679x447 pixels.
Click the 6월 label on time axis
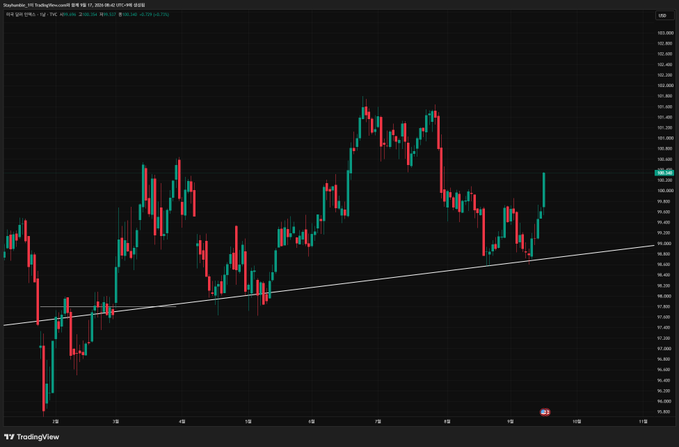pyautogui.click(x=312, y=421)
